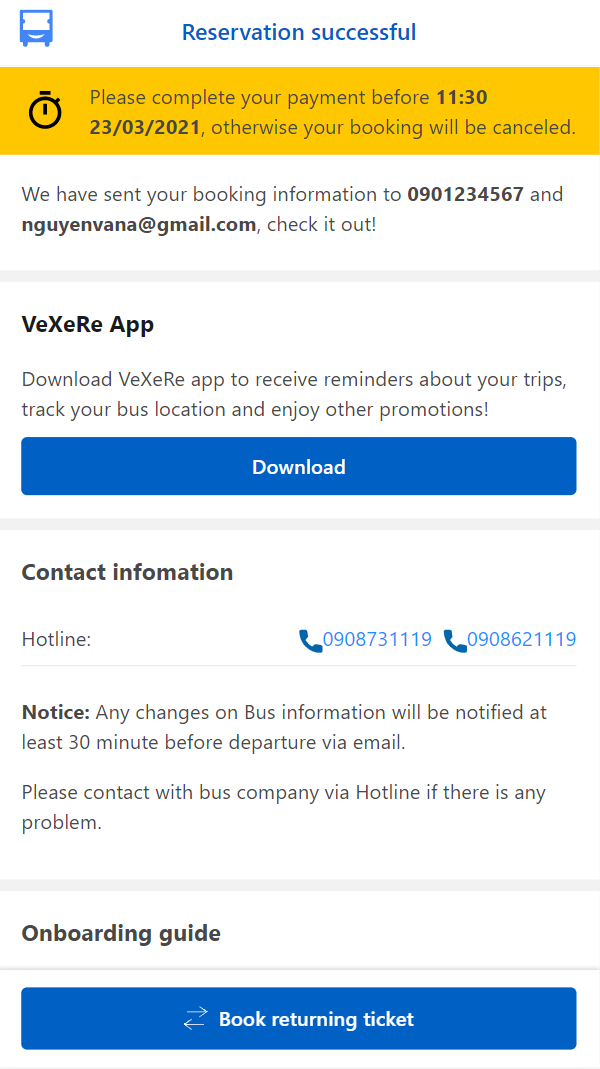Click the email nguyenvana@gmail.com
The width and height of the screenshot is (600, 1069).
pos(139,224)
